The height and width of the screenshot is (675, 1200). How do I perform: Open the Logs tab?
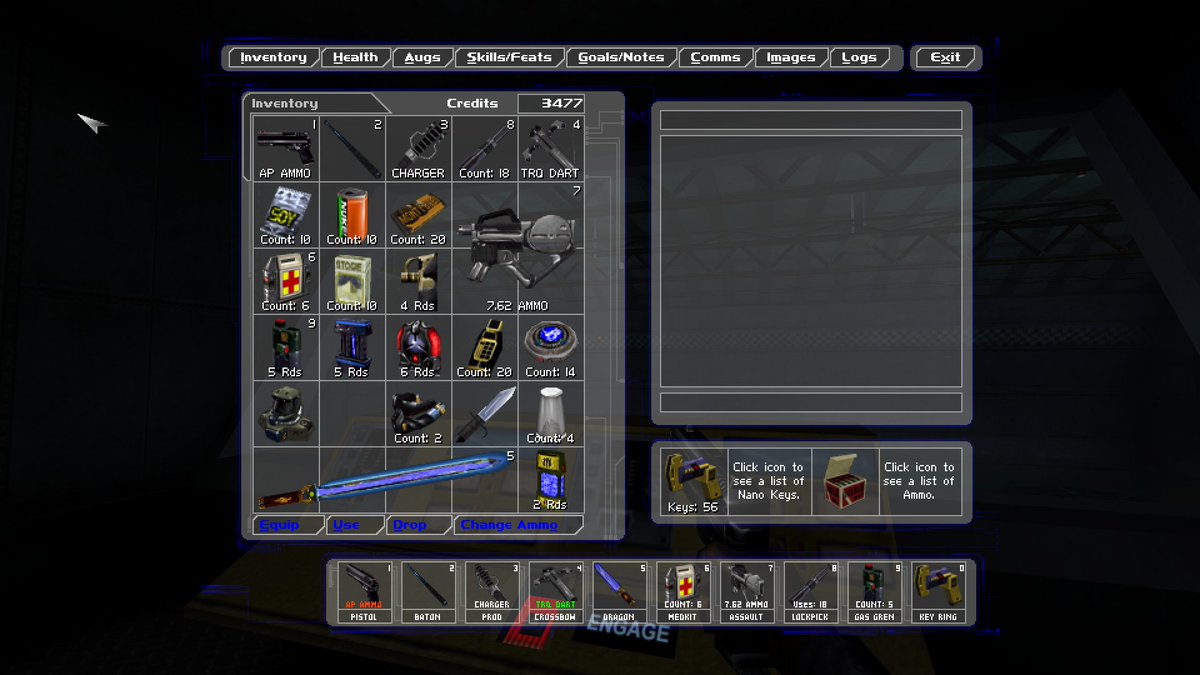click(x=859, y=58)
